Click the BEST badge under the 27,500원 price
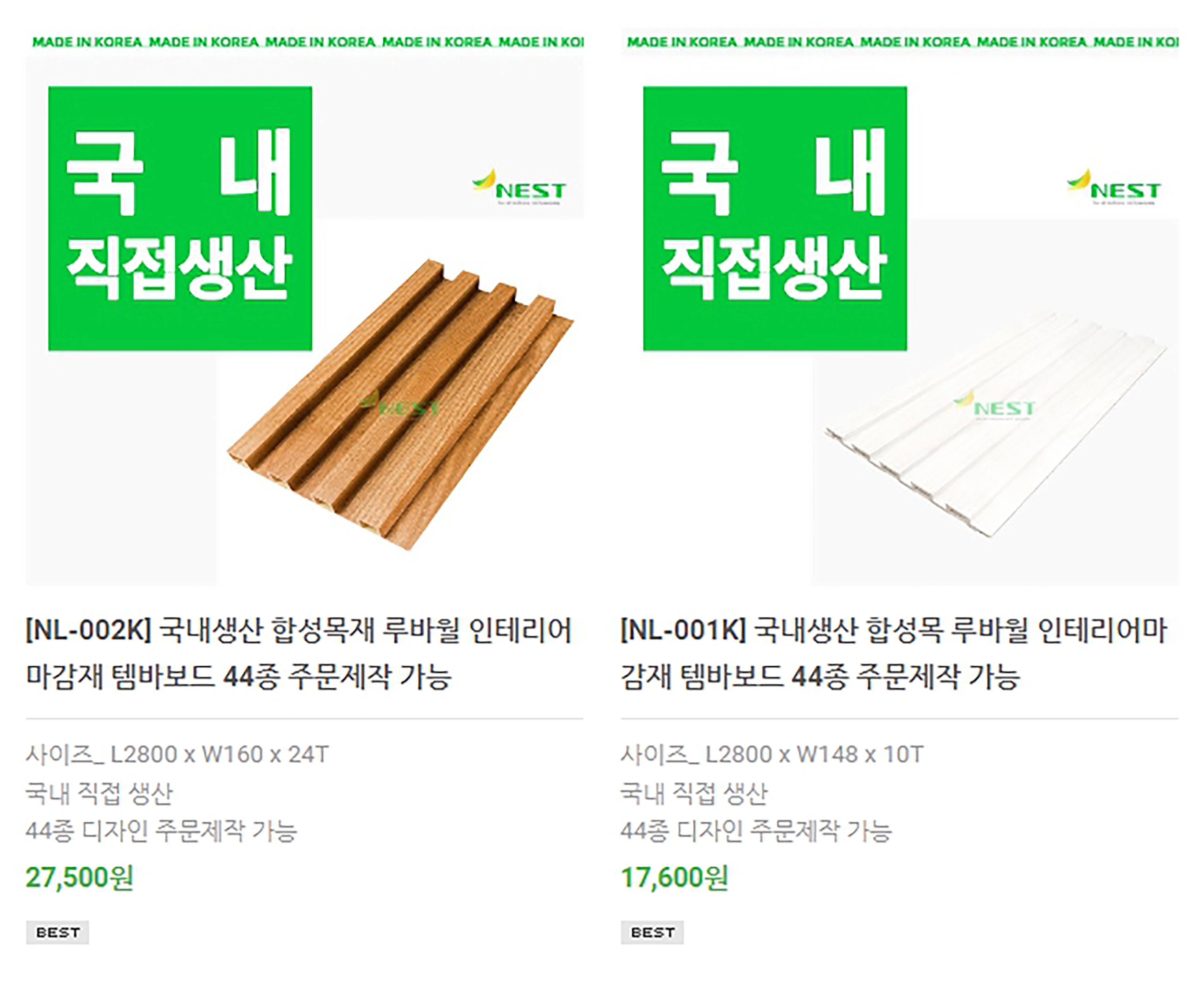The height and width of the screenshot is (1008, 1203). (57, 932)
